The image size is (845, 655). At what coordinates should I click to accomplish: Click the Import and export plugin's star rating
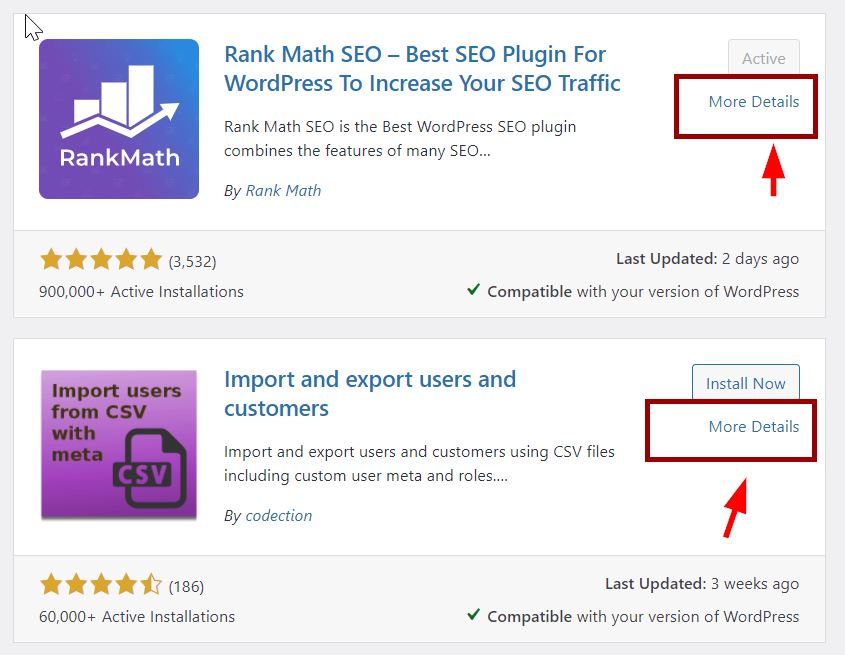tap(100, 585)
